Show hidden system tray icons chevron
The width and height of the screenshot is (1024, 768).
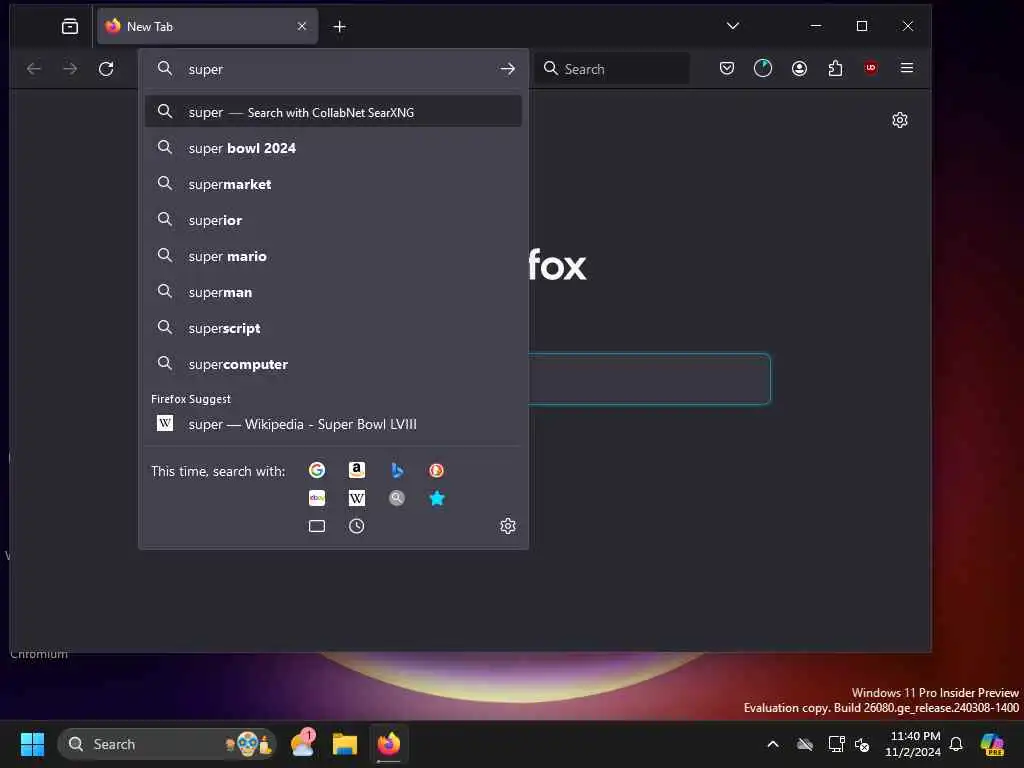pyautogui.click(x=773, y=744)
